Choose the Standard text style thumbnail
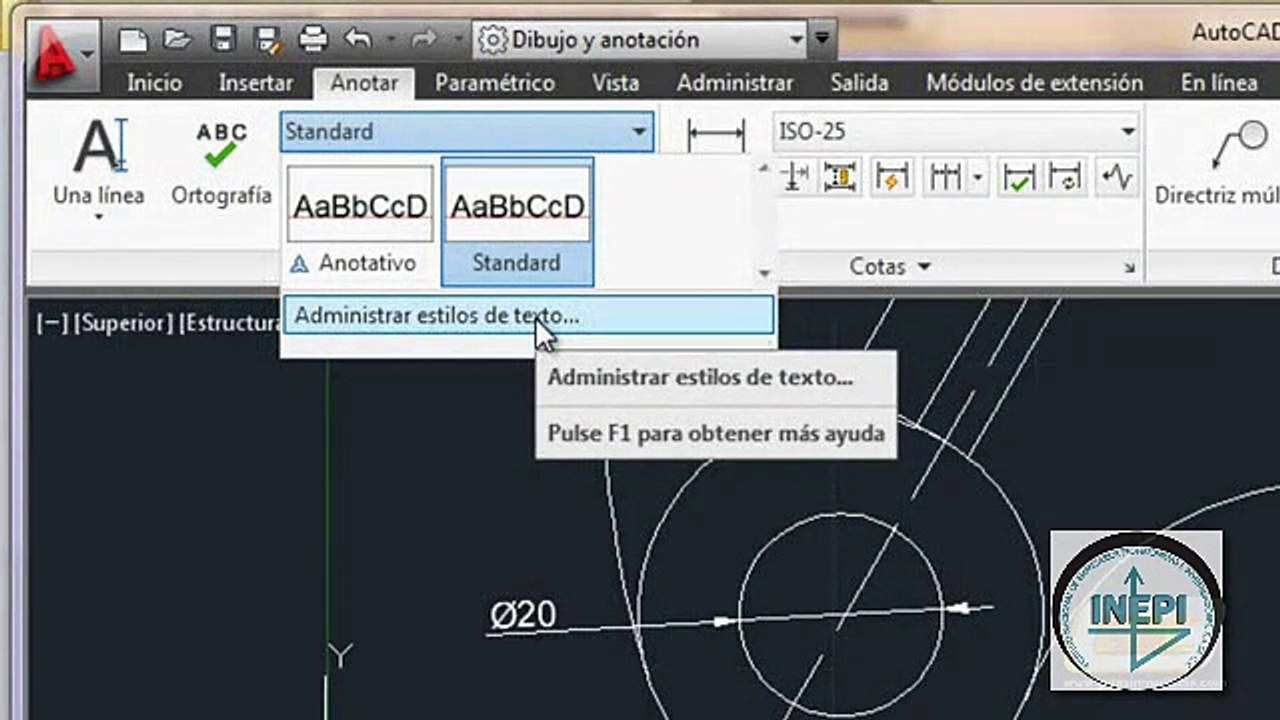 (517, 222)
